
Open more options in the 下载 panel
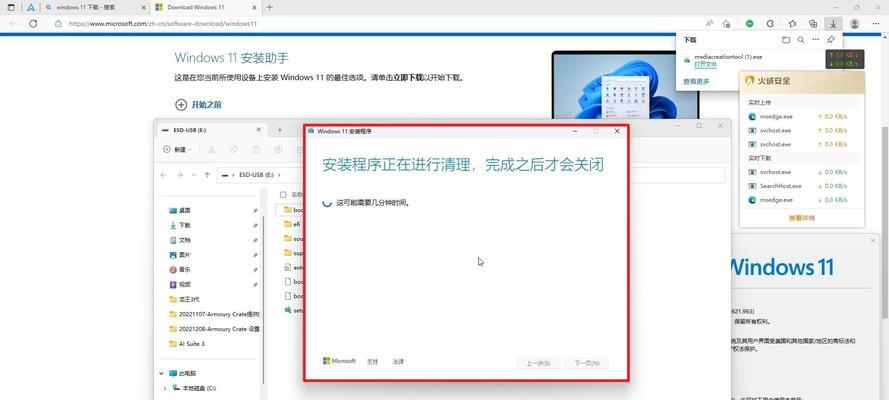815,40
